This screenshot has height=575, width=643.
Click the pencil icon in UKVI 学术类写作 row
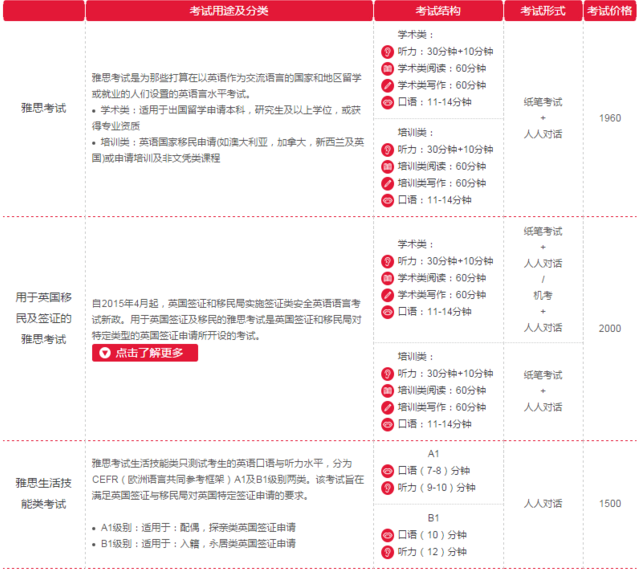coord(387,295)
